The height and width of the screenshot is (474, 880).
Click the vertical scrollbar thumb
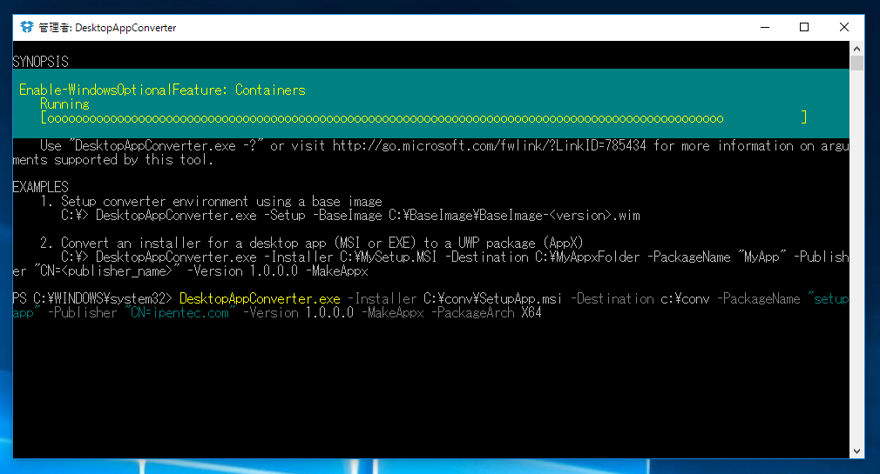(856, 63)
